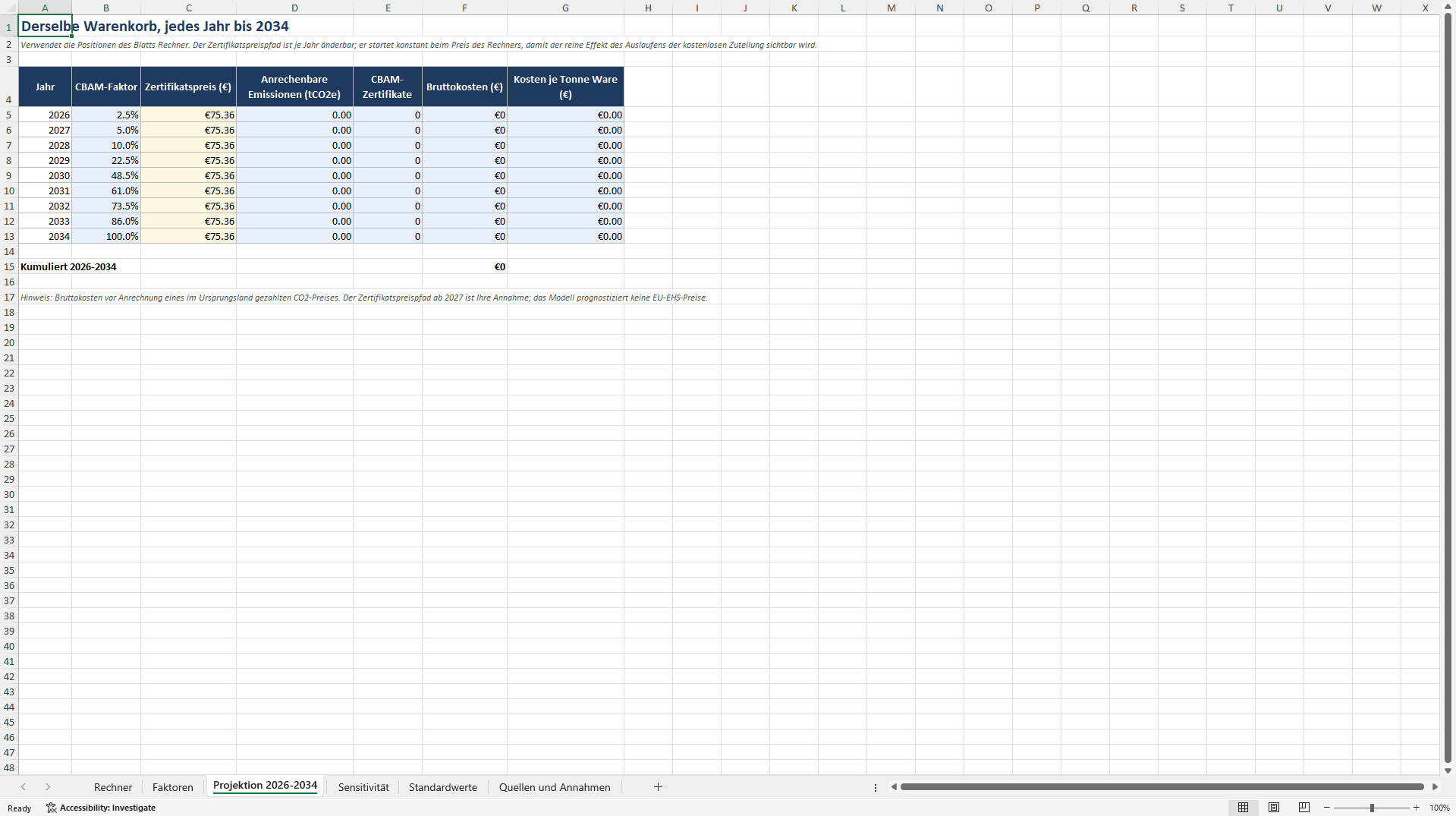
Task: Select certificate price cell for 2027
Action: [x=188, y=130]
